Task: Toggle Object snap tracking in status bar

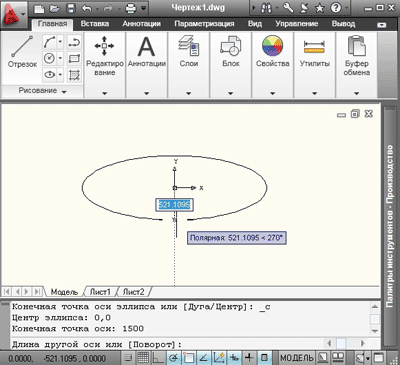Action: point(203,358)
